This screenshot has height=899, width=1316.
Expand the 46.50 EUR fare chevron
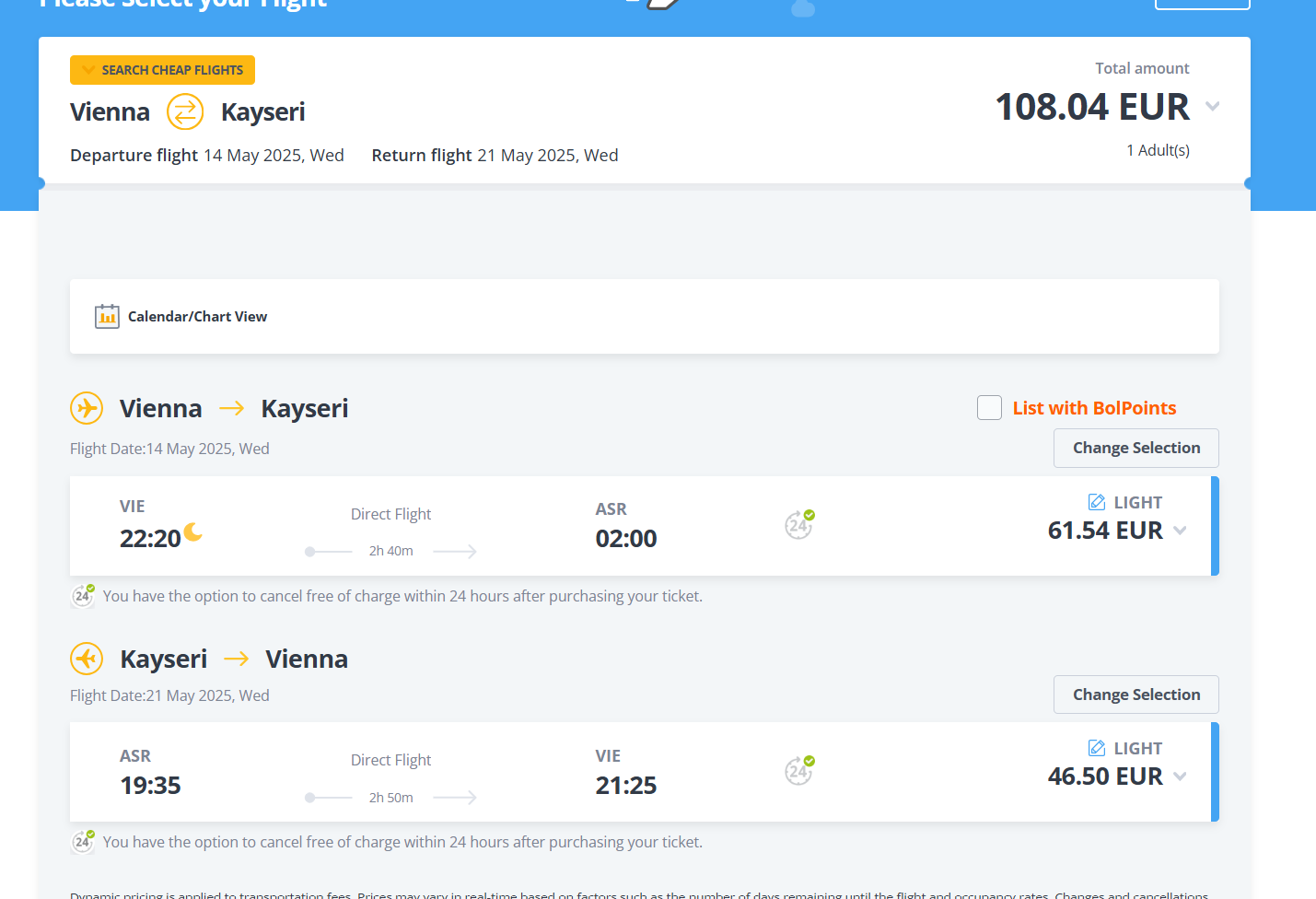[x=1181, y=776]
